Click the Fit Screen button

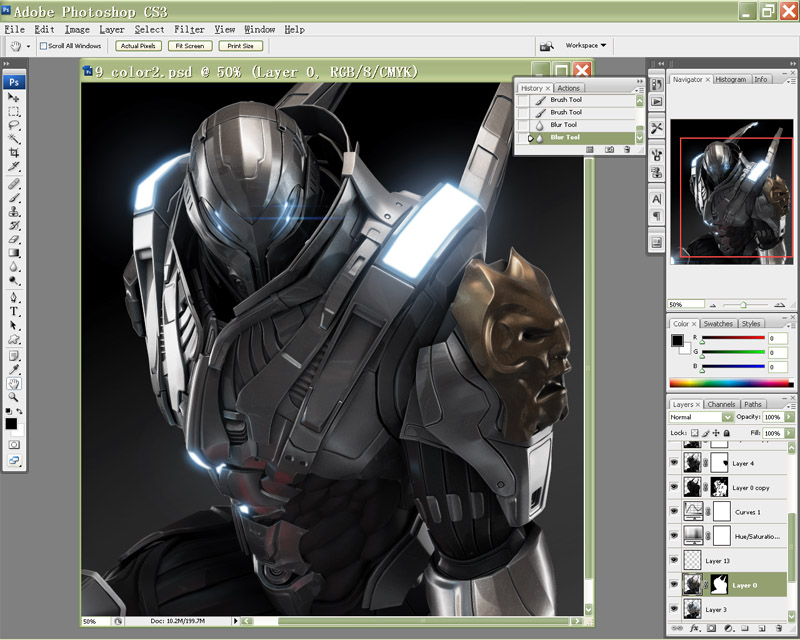pos(190,46)
